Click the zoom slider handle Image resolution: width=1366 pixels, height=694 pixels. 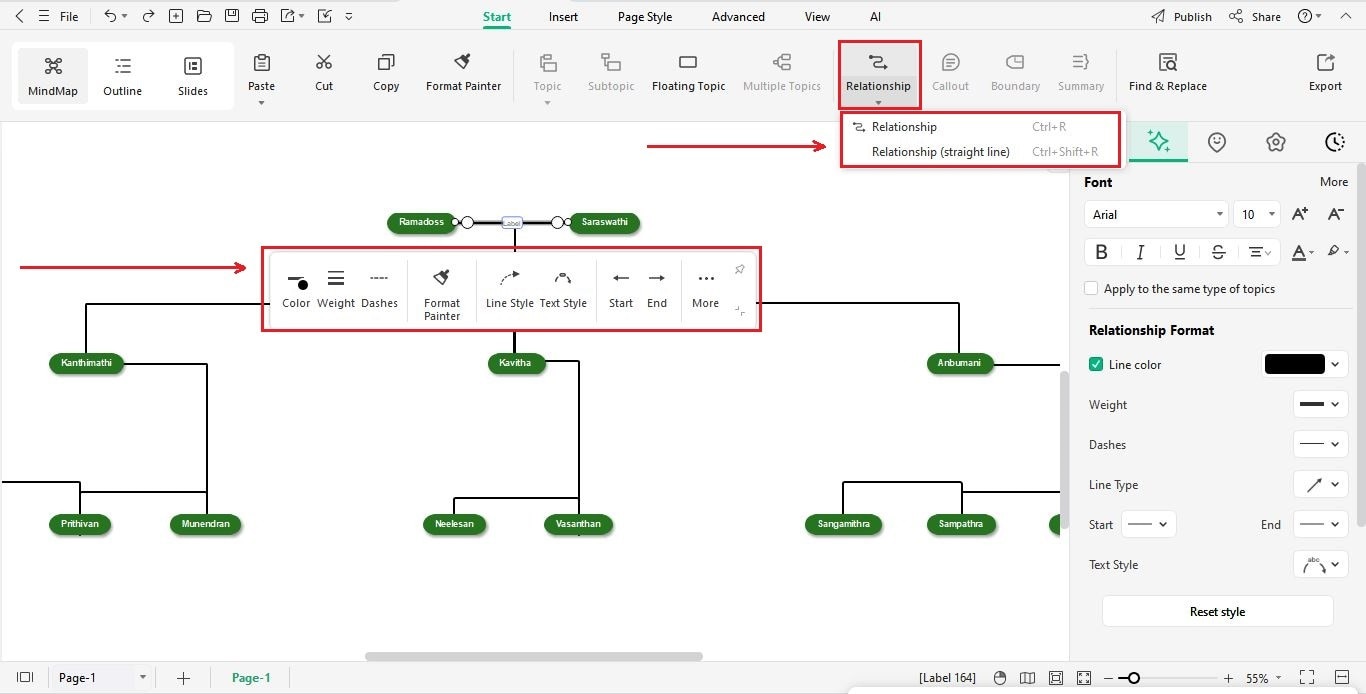point(1133,678)
